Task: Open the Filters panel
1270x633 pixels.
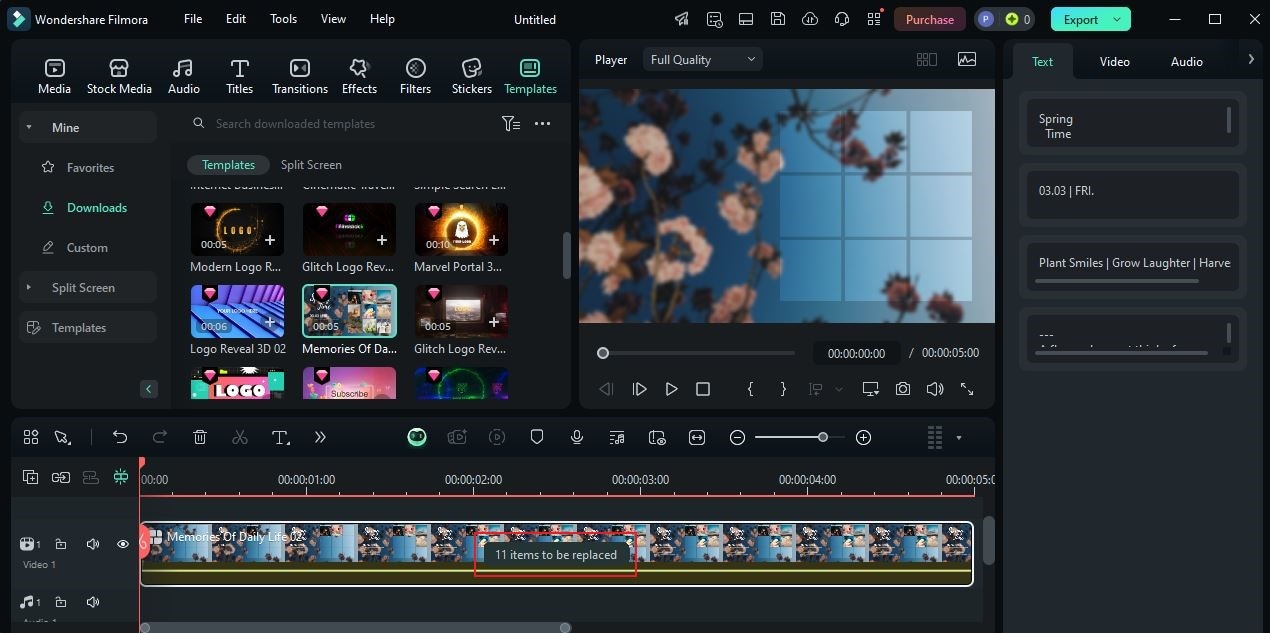Action: click(415, 76)
